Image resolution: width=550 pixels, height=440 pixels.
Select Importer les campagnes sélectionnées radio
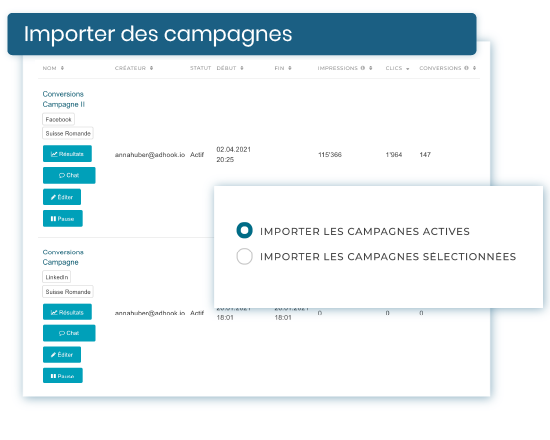(x=244, y=256)
